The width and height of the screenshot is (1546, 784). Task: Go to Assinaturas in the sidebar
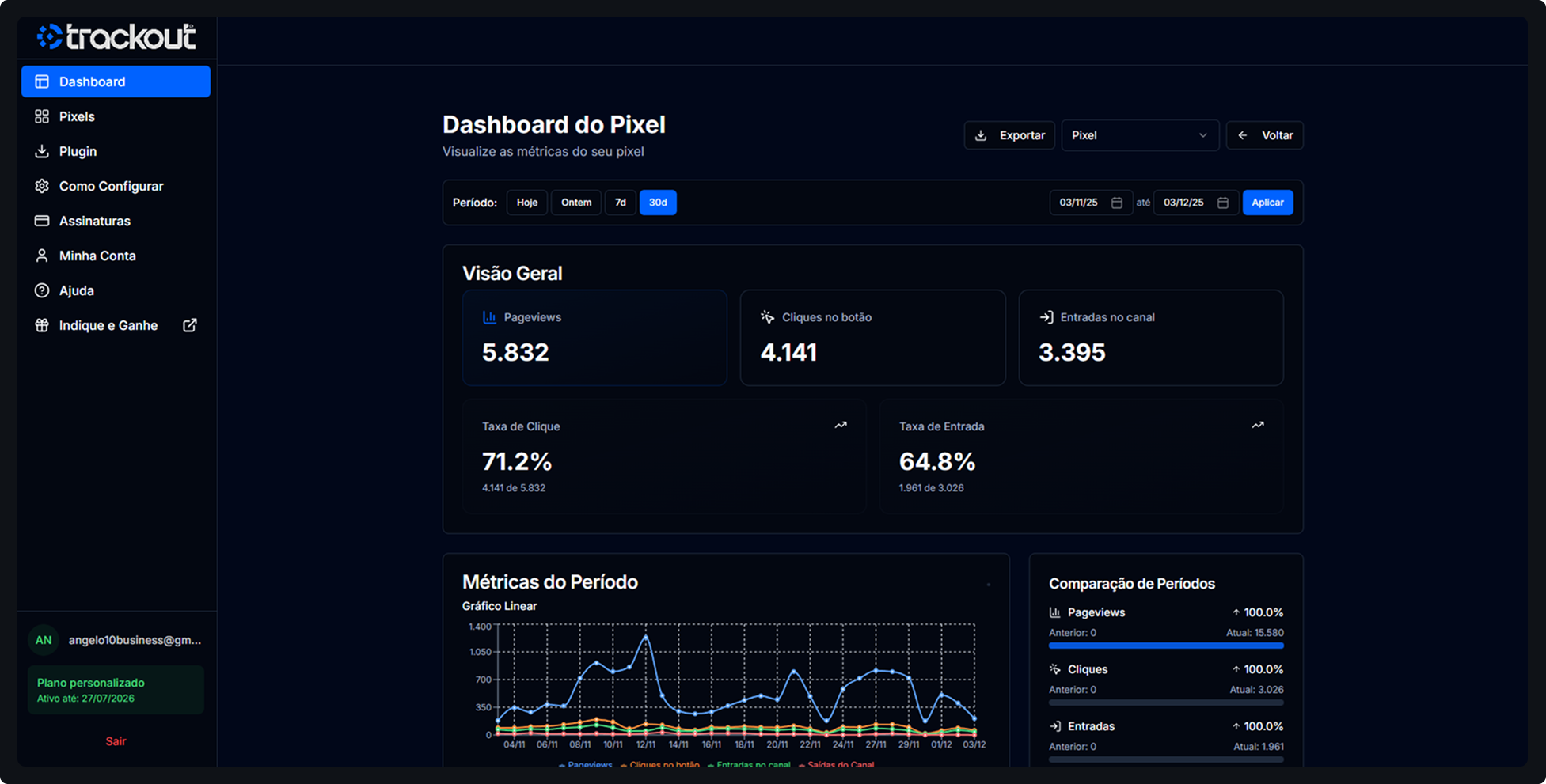coord(94,221)
